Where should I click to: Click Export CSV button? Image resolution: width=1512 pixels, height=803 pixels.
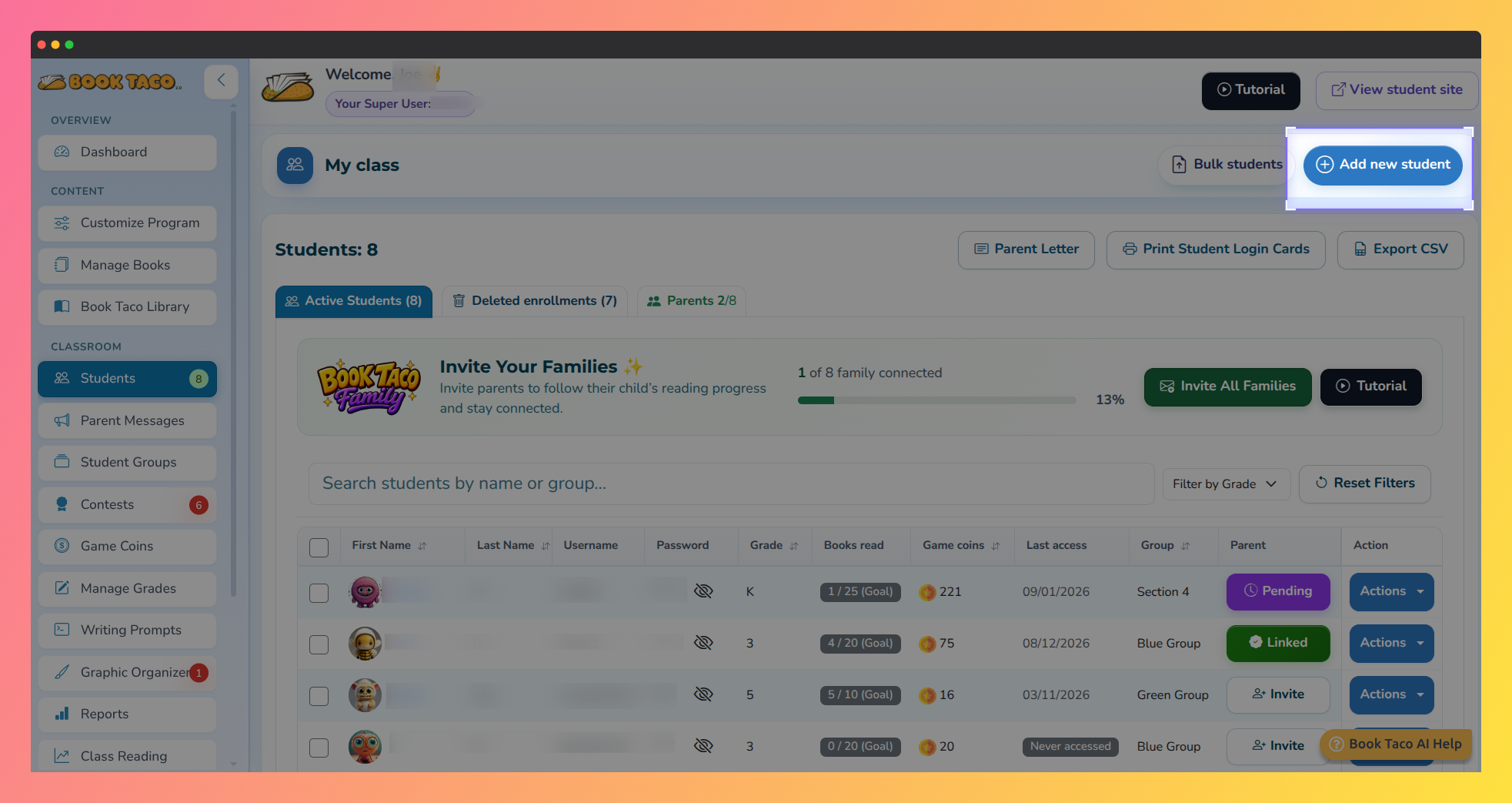point(1400,250)
